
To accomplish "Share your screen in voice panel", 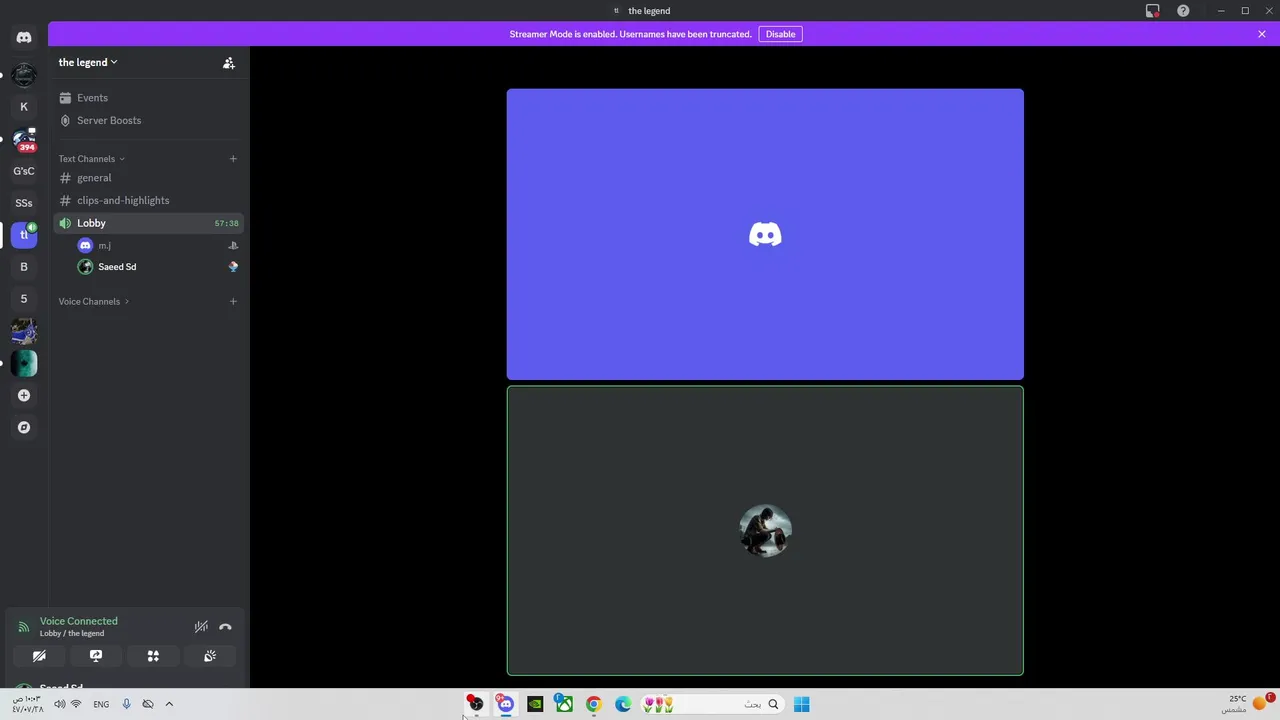I will (96, 656).
